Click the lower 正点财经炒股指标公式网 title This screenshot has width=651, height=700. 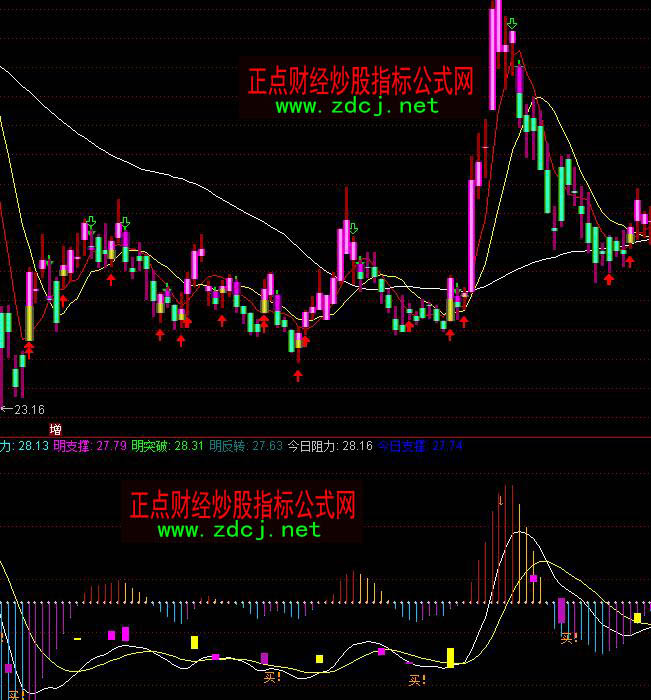point(242,505)
